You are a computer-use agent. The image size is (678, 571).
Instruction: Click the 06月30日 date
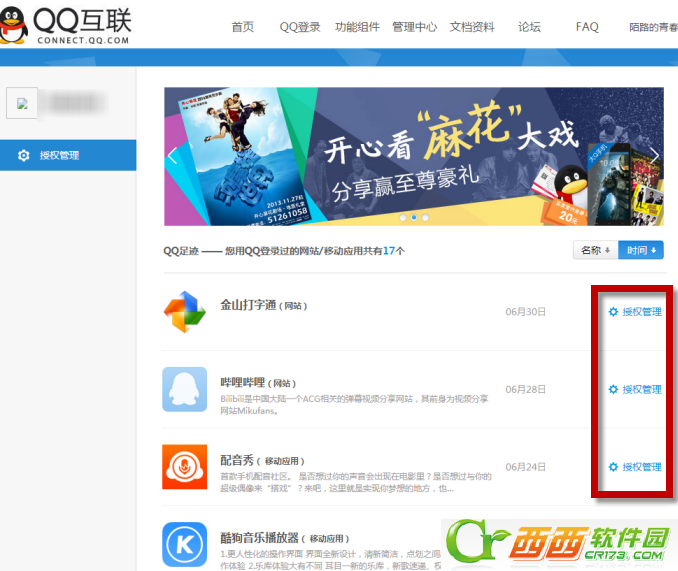(x=525, y=312)
